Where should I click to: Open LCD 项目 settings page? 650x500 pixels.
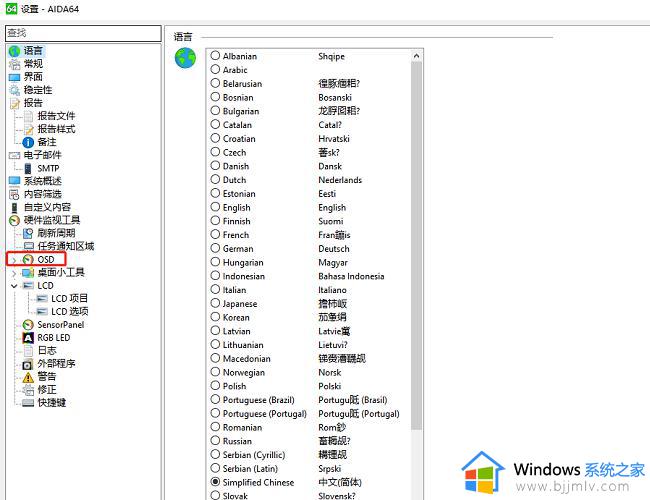click(69, 299)
